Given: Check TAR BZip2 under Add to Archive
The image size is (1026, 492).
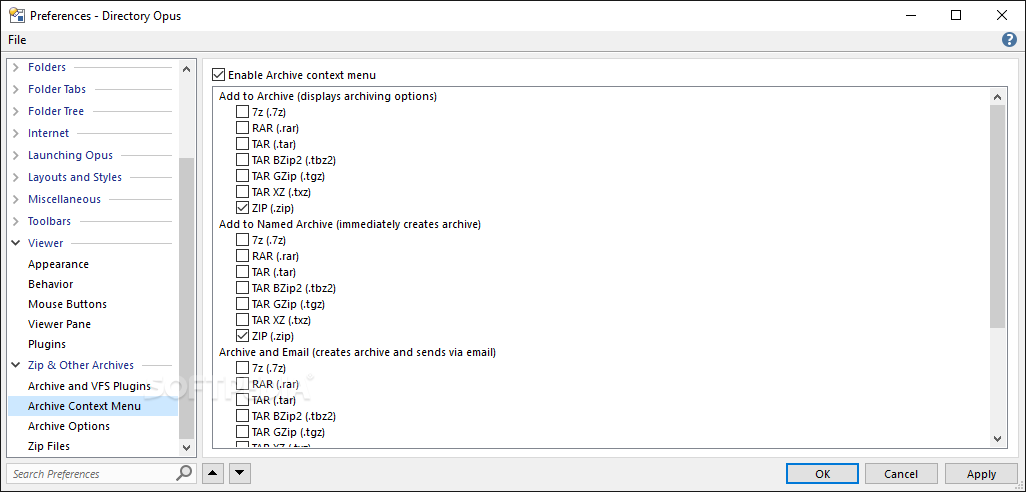Looking at the screenshot, I should coord(243,160).
